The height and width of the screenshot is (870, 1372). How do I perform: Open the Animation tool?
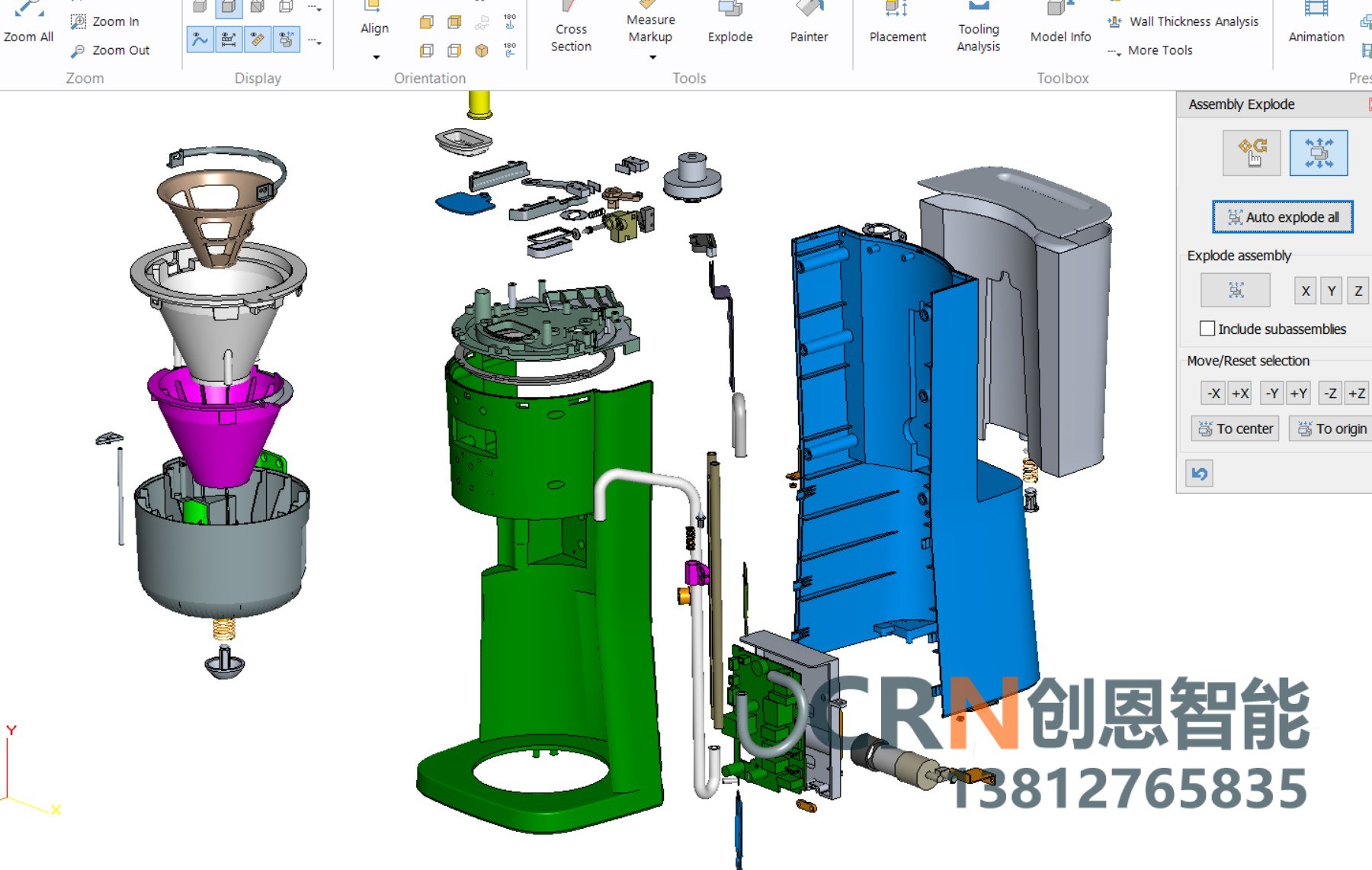tap(1316, 23)
